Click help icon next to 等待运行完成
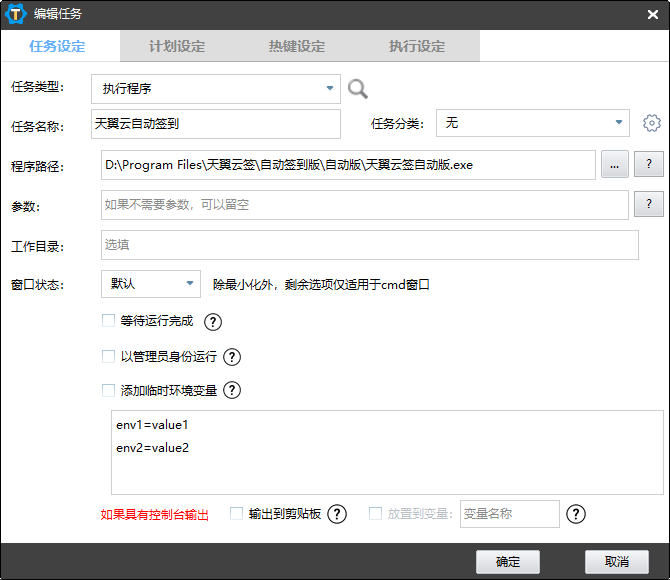This screenshot has width=670, height=580. click(213, 322)
